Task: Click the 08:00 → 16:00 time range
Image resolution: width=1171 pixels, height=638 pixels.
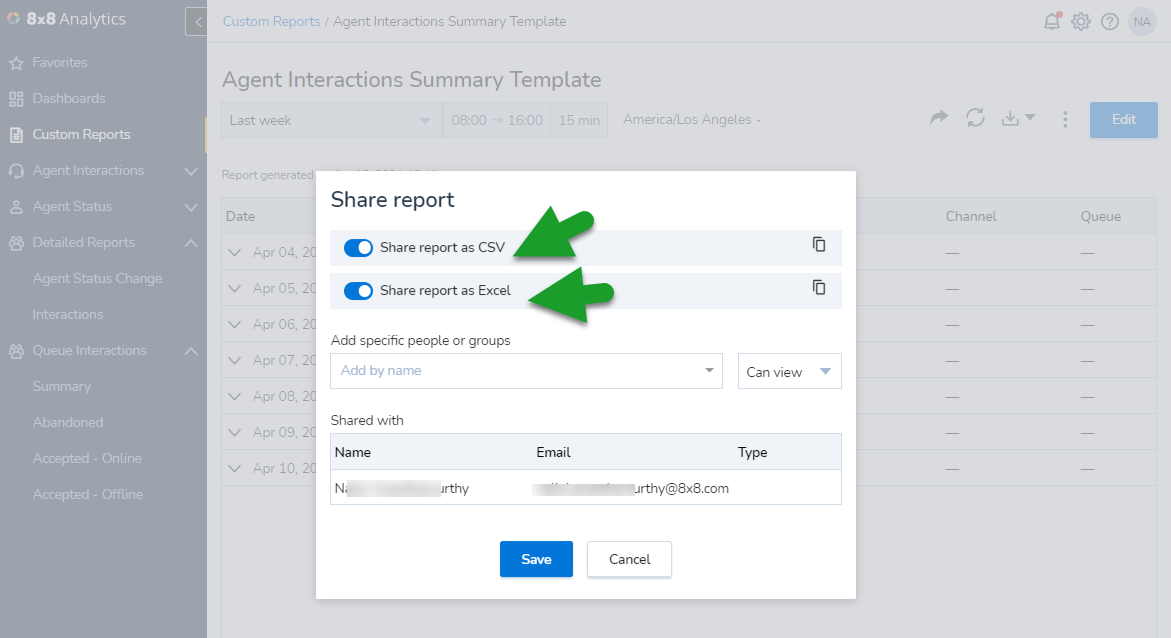Action: (x=497, y=120)
